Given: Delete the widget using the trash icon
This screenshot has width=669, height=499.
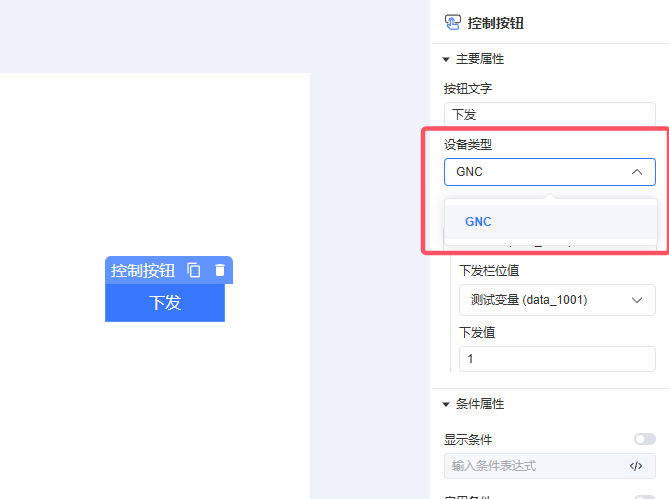Looking at the screenshot, I should point(219,270).
